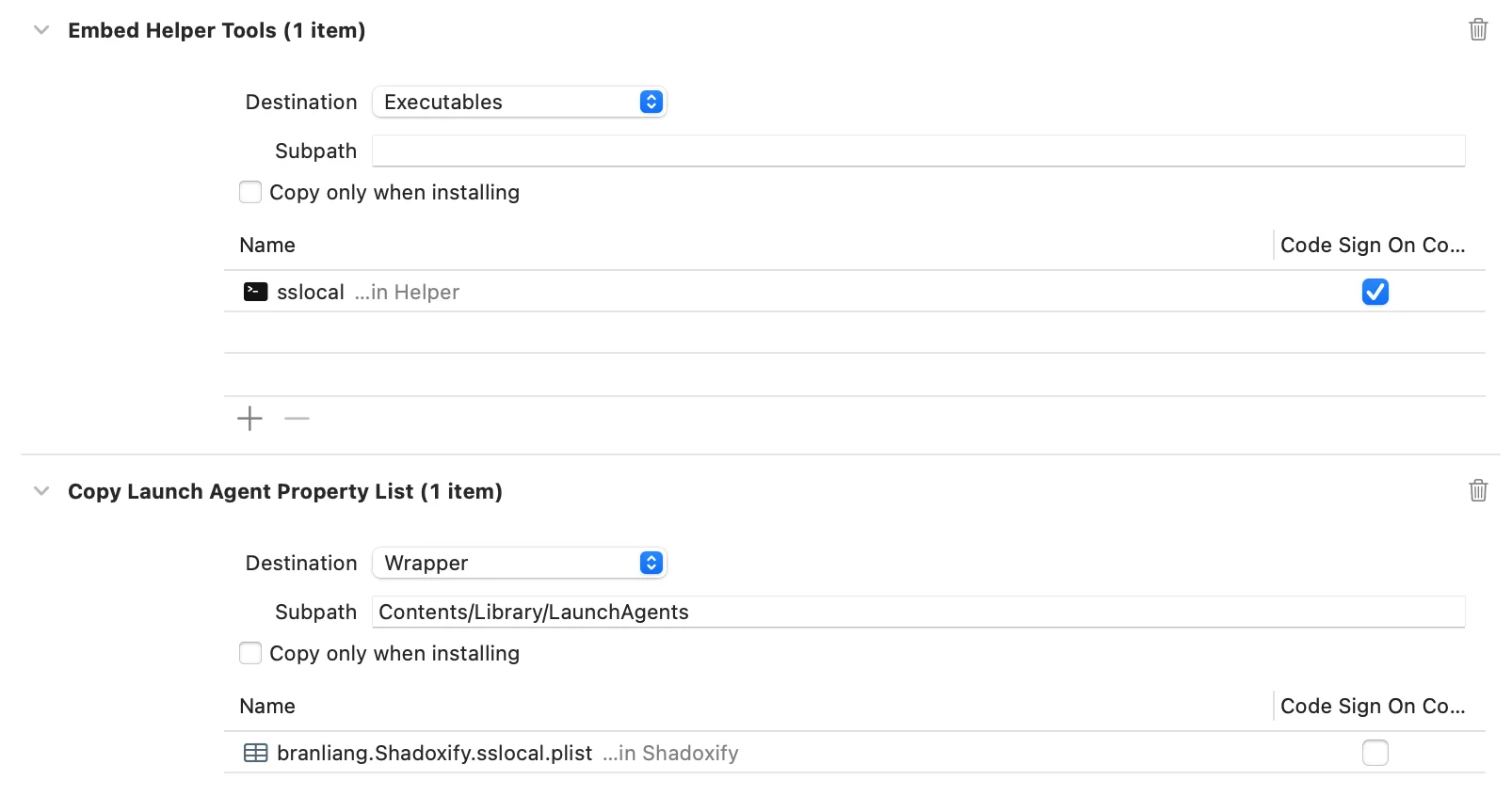The image size is (1512, 796).
Task: Check Copy only when installing under Launch Agent phase
Action: 250,653
